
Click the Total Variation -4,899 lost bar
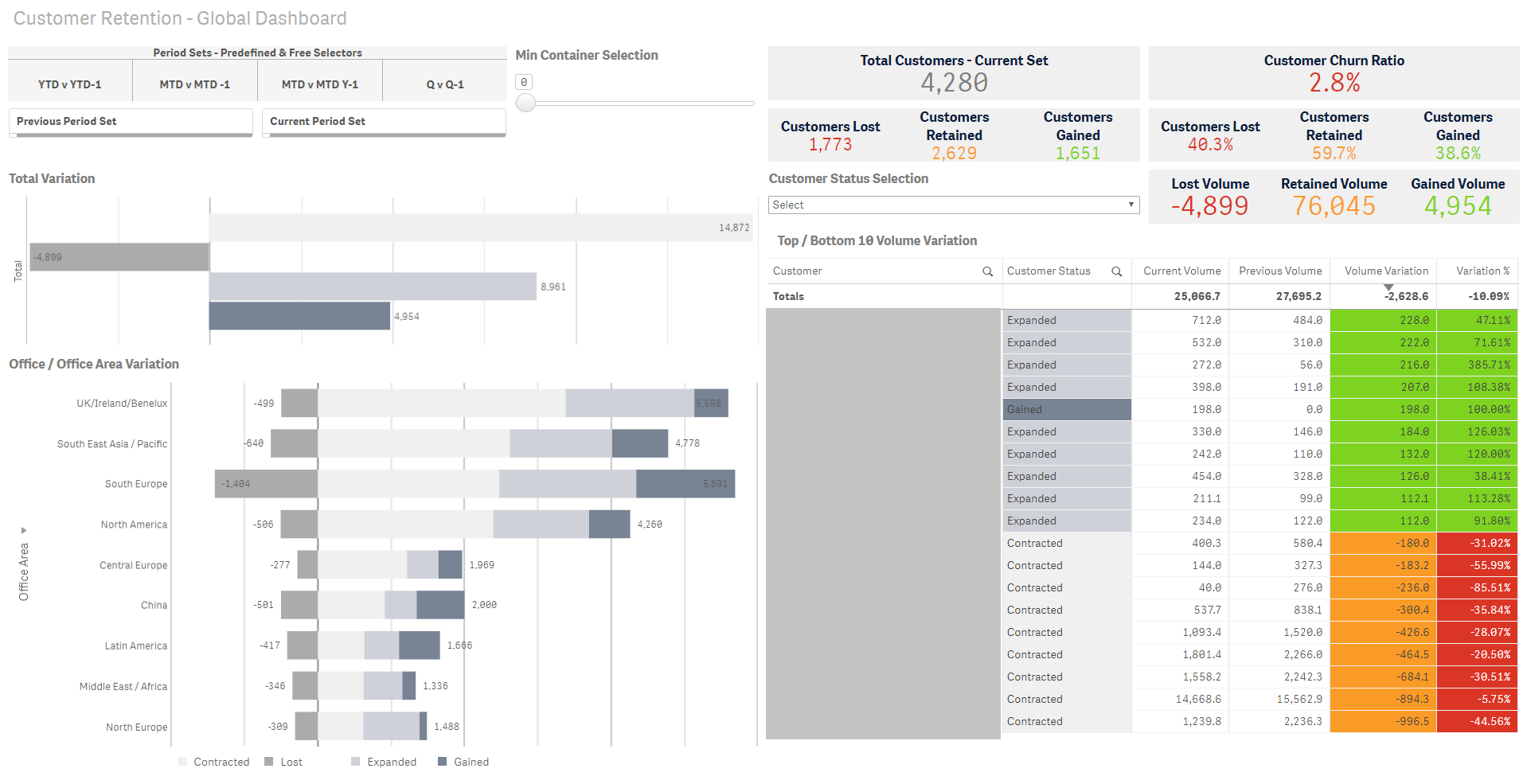(x=119, y=257)
